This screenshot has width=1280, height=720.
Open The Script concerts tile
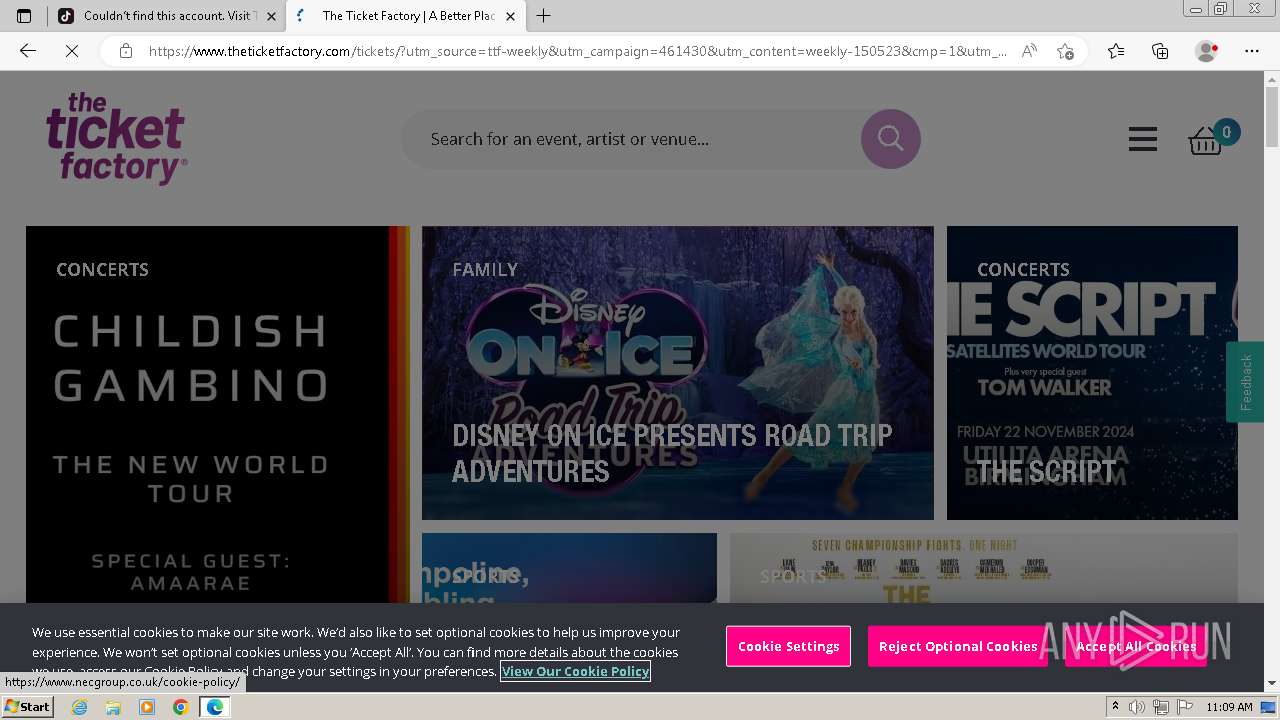(1092, 373)
